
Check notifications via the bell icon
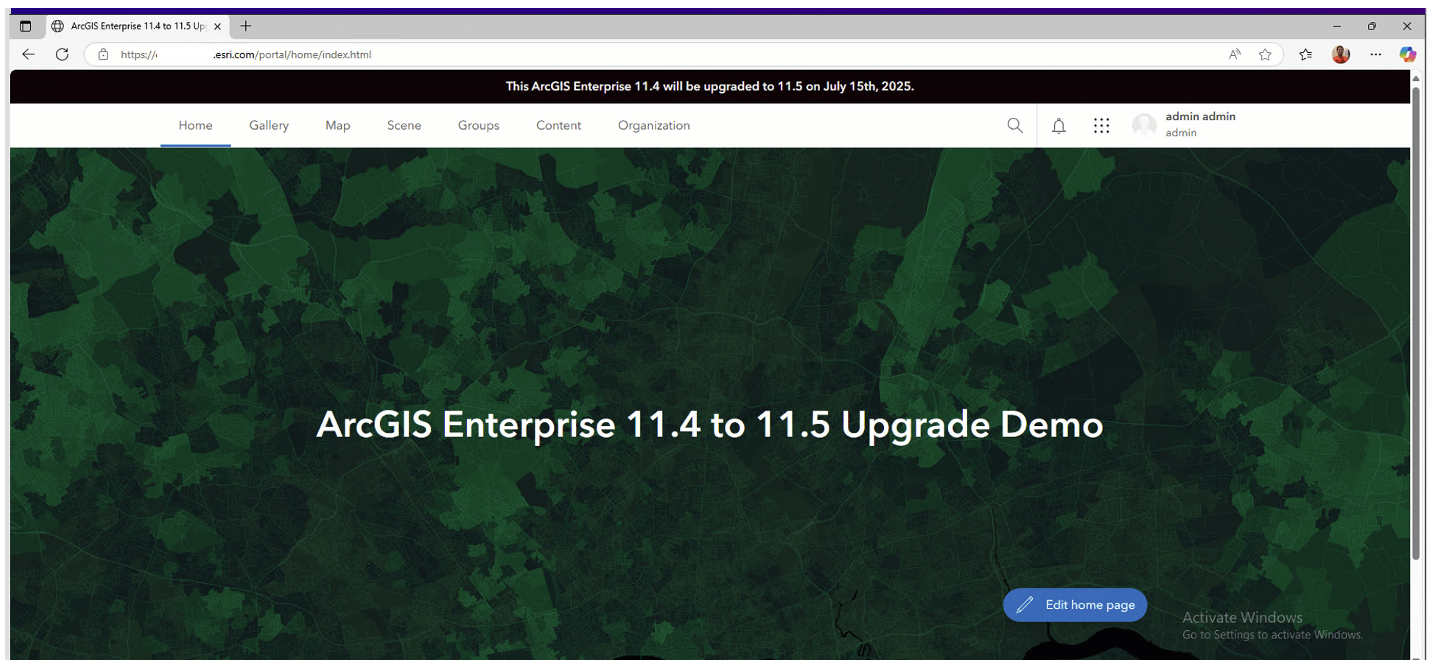1058,125
